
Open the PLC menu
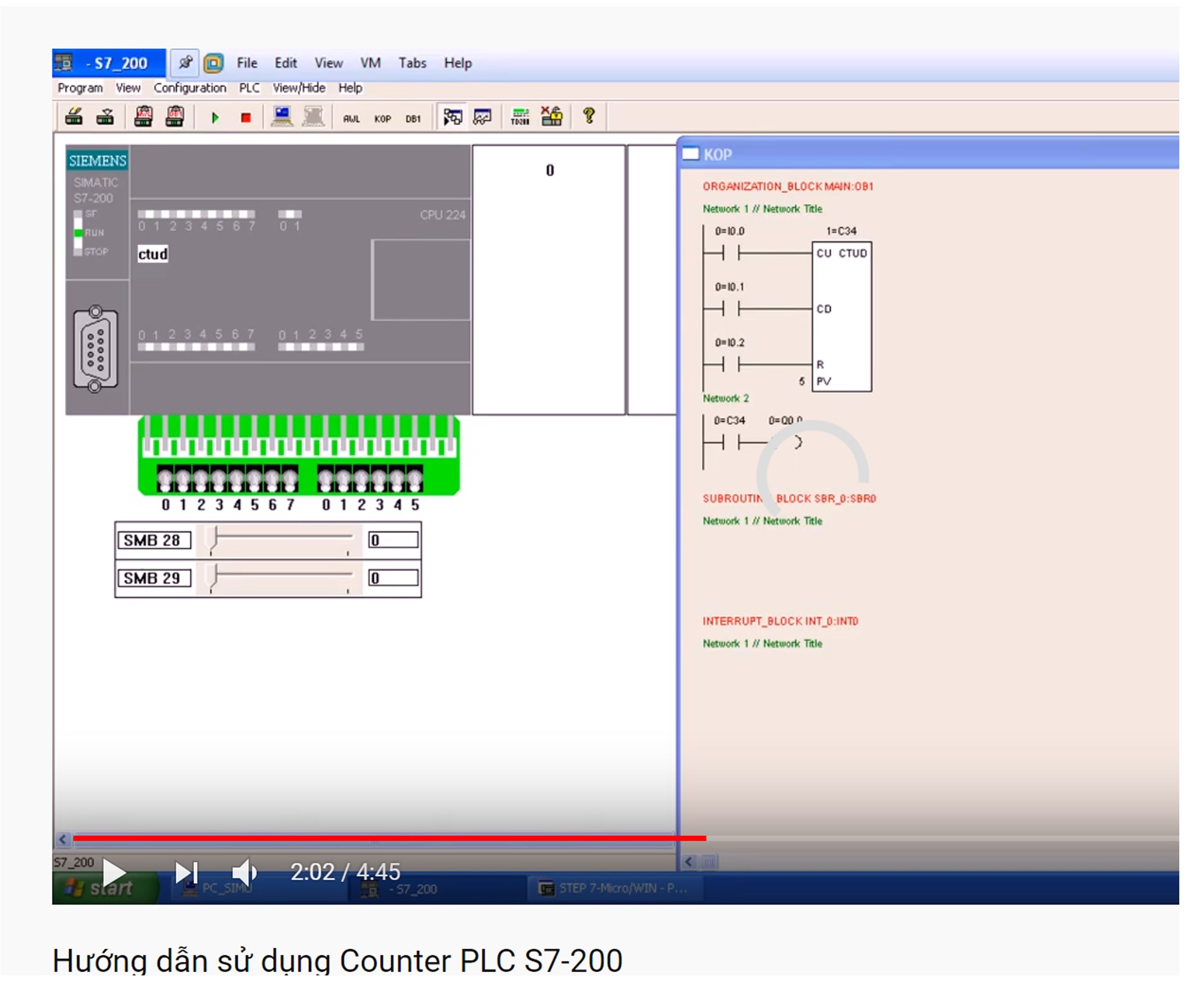click(x=249, y=88)
